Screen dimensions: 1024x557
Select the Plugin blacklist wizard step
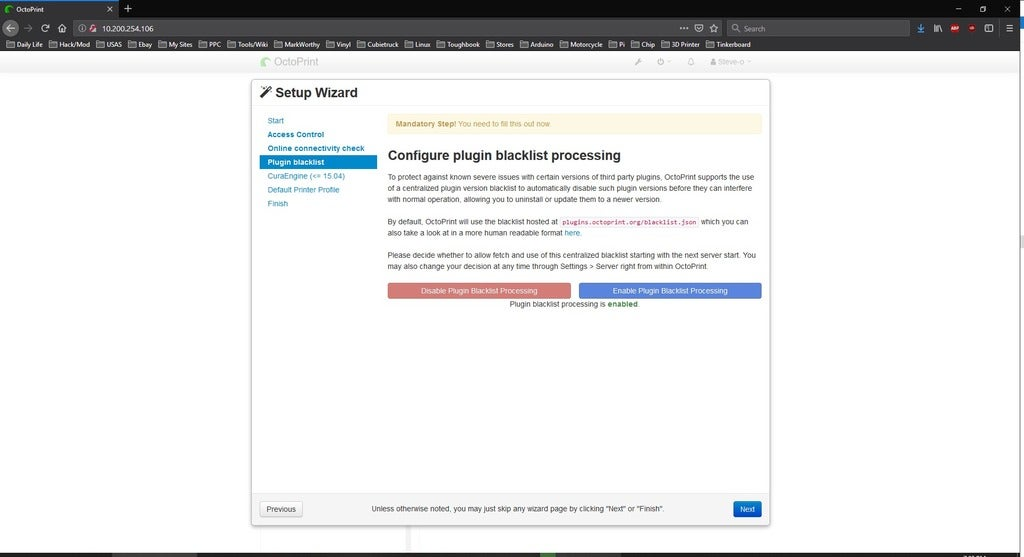click(318, 162)
